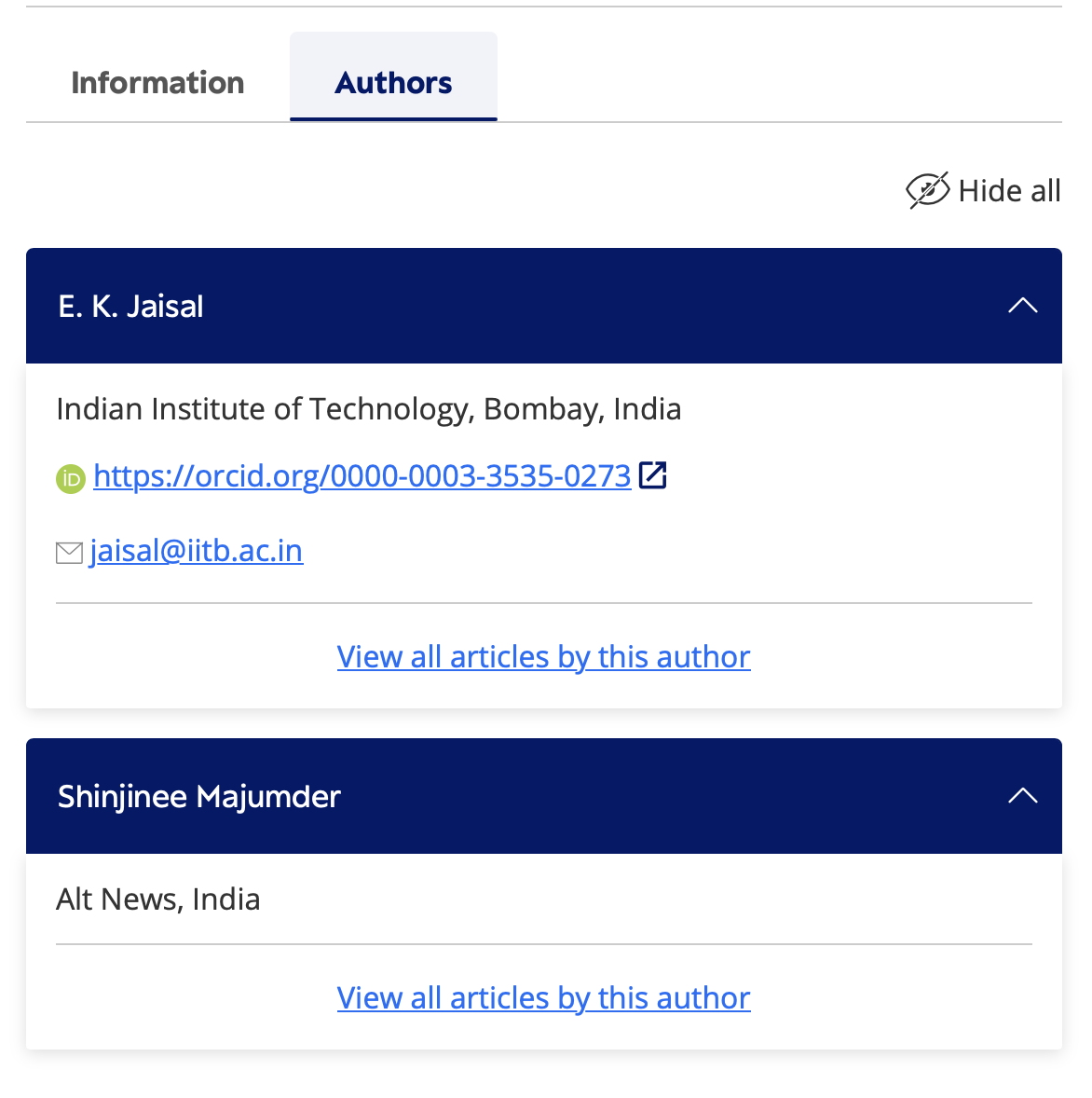The height and width of the screenshot is (1098, 1092).
Task: Click the external link icon after ORCID URL
Action: coord(653,475)
